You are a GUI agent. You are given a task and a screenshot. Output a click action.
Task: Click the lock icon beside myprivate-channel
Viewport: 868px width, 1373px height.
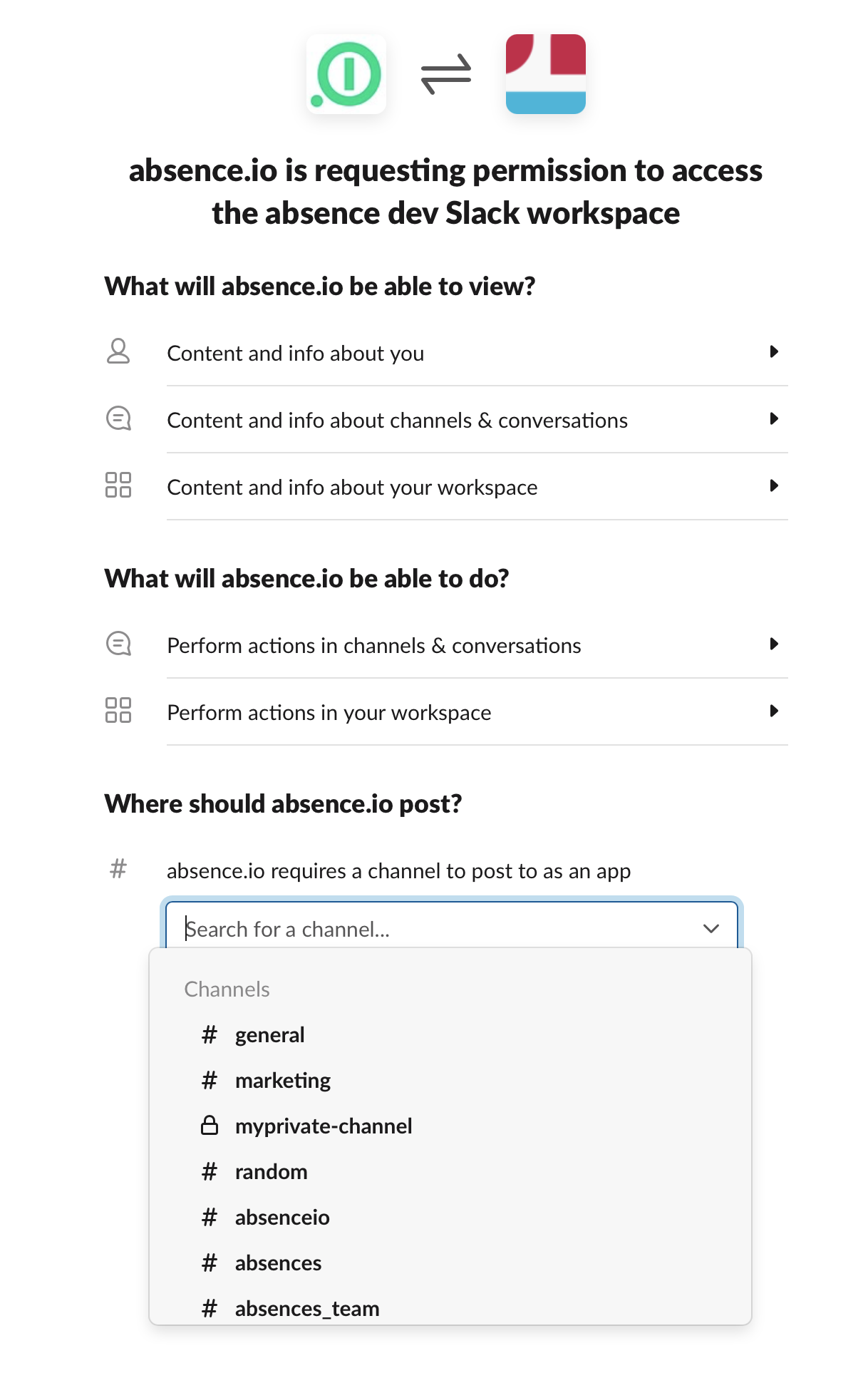pyautogui.click(x=210, y=1126)
